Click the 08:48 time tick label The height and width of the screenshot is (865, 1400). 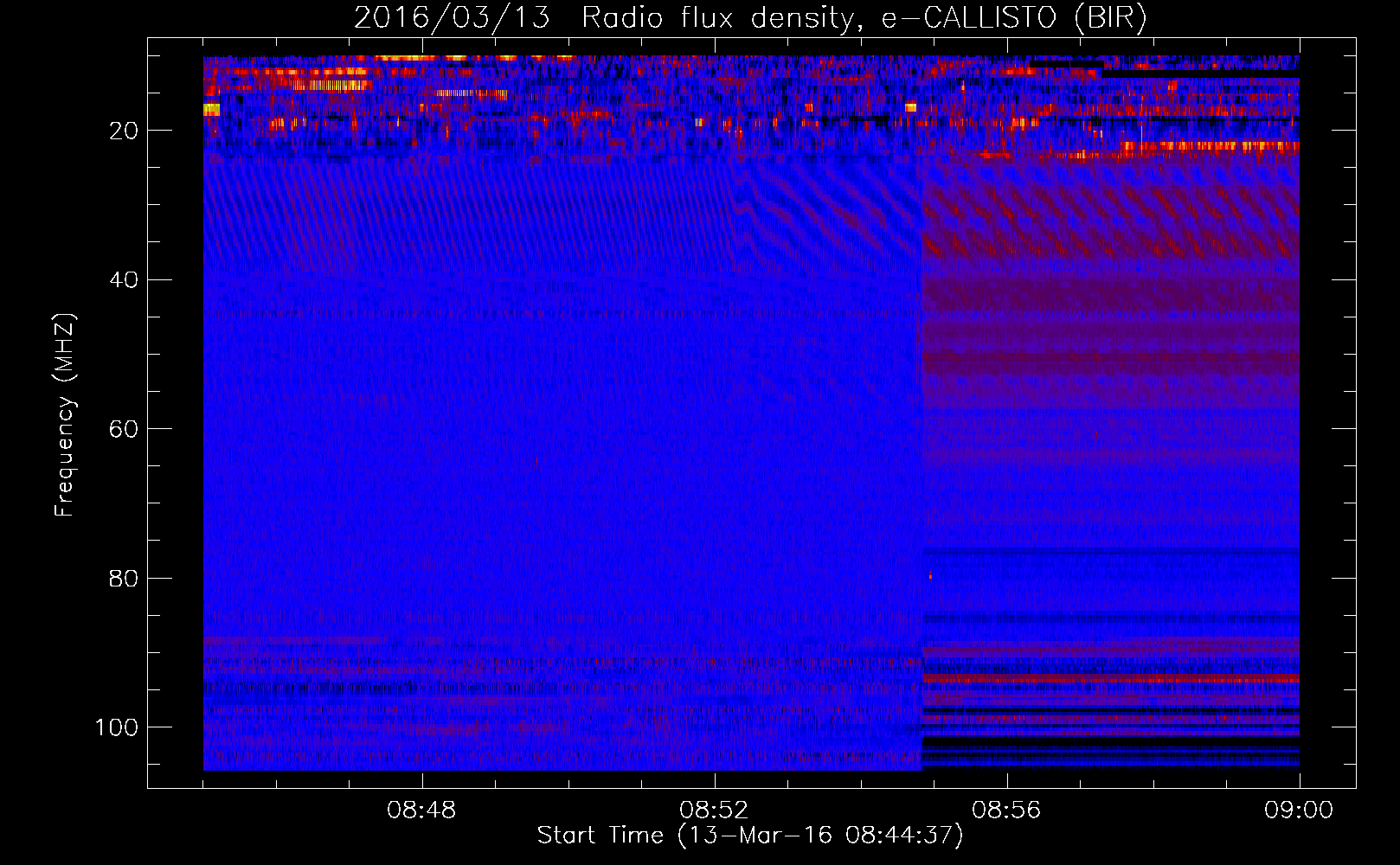click(x=421, y=811)
